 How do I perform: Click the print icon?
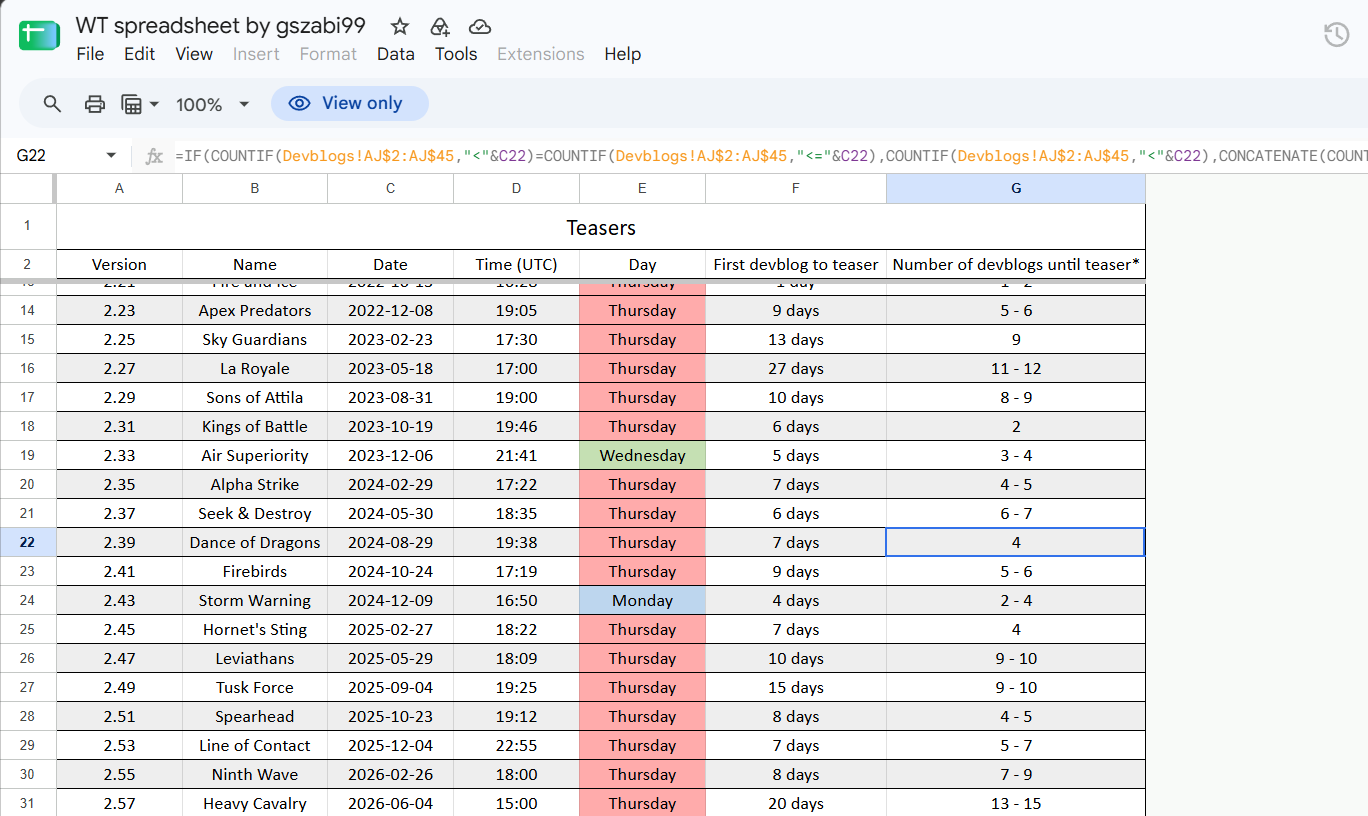pyautogui.click(x=94, y=104)
